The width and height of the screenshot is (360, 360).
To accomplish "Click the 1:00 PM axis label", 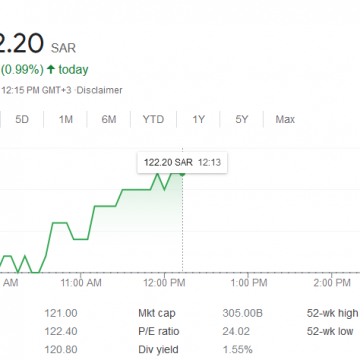I will pos(249,283).
